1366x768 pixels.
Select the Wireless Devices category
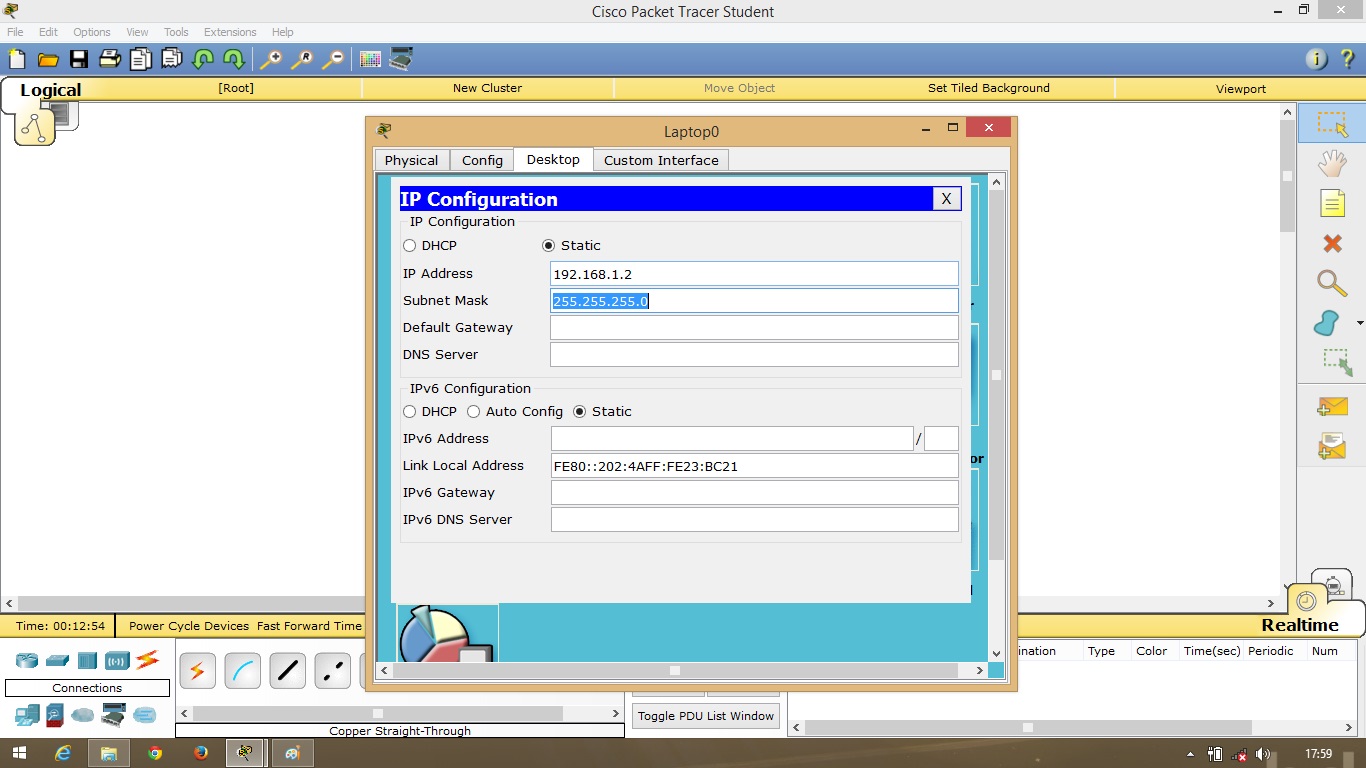[117, 660]
